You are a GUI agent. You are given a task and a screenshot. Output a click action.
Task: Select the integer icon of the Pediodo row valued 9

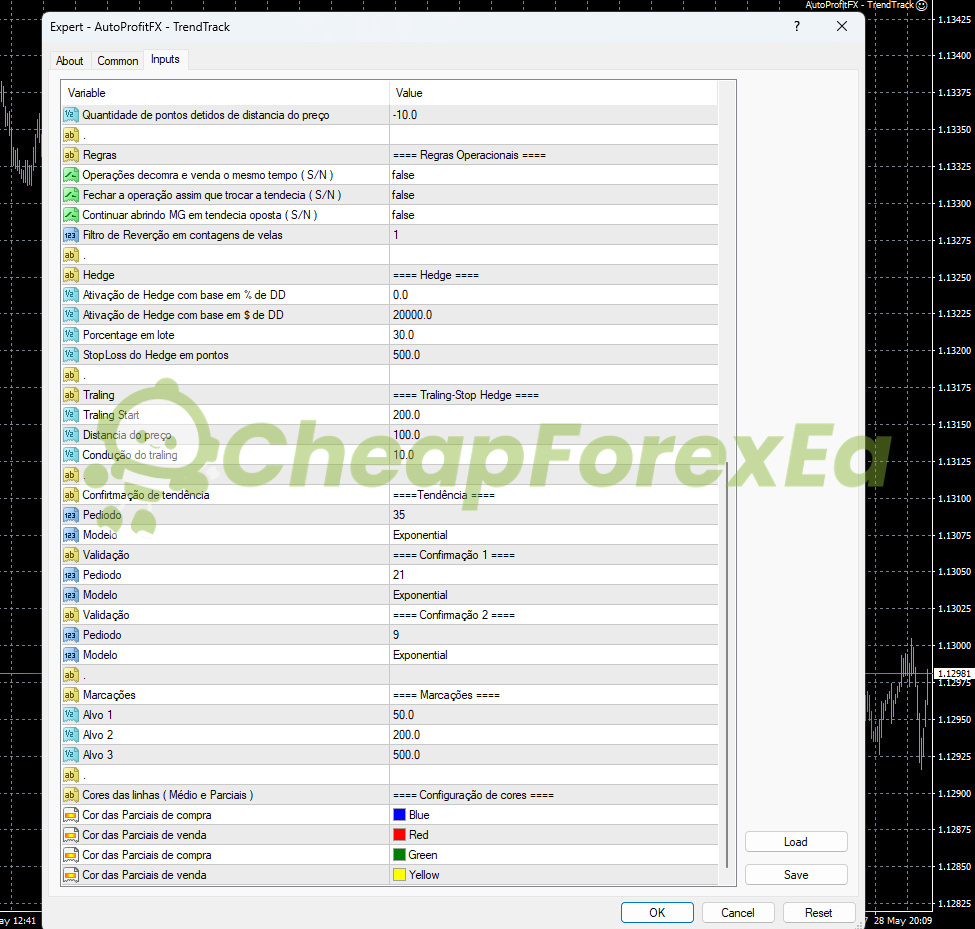71,635
